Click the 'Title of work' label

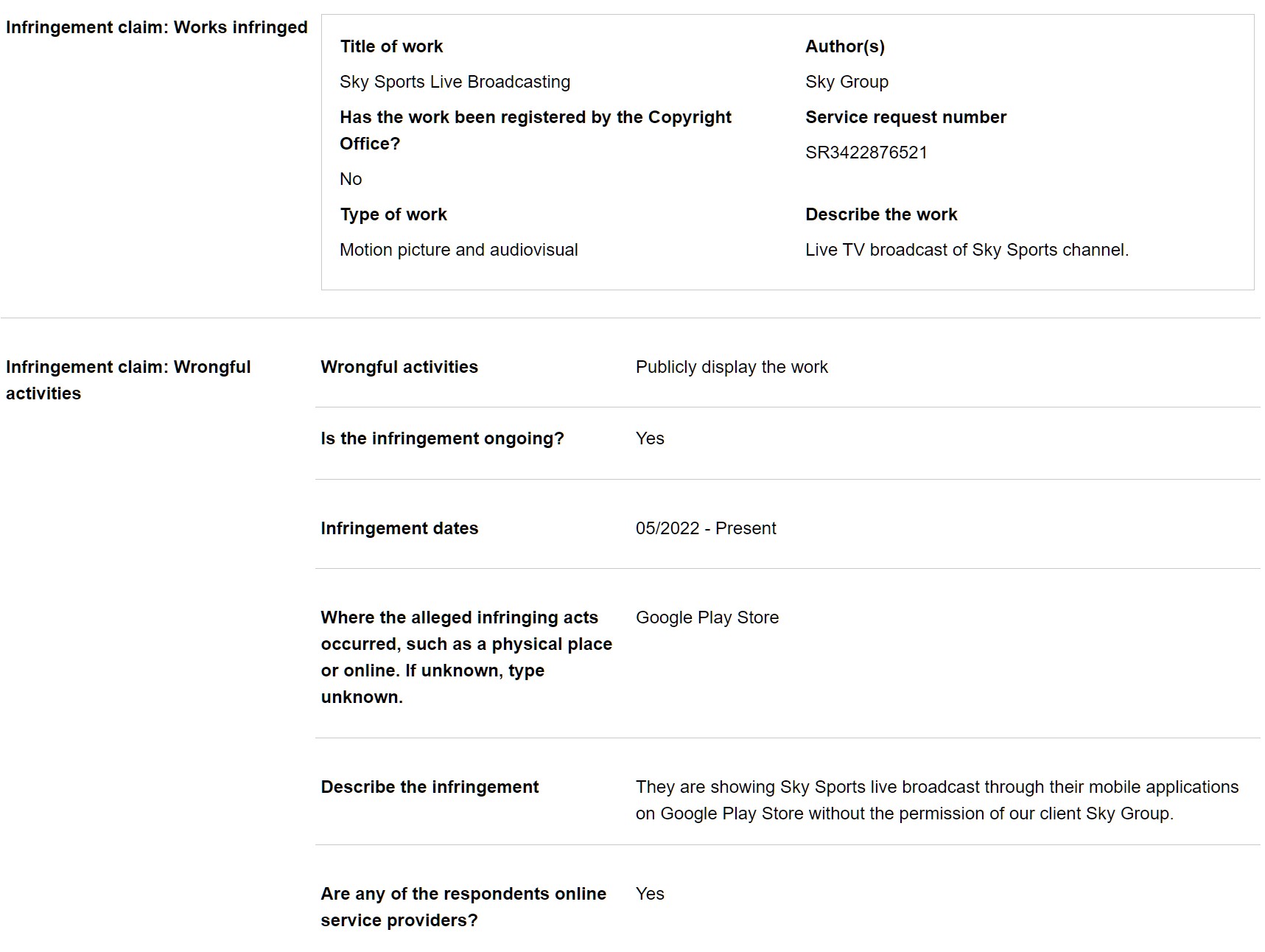pos(391,46)
